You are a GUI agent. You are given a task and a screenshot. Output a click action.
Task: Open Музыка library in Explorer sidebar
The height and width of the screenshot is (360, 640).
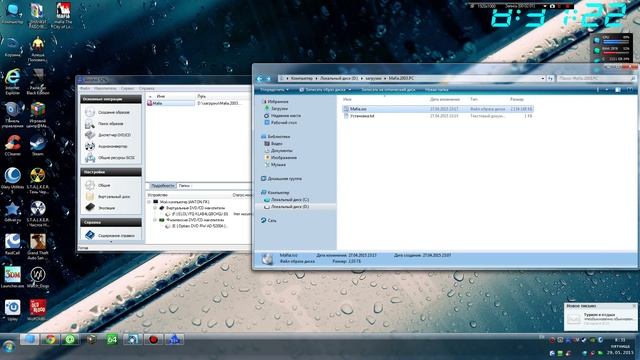click(275, 164)
